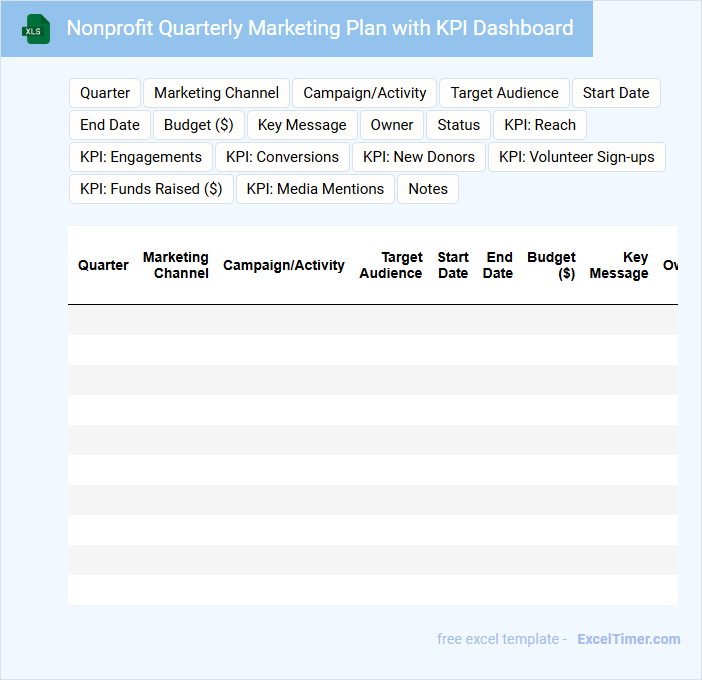Image resolution: width=702 pixels, height=680 pixels.
Task: Select the Marketing Channel tag
Action: coord(216,93)
